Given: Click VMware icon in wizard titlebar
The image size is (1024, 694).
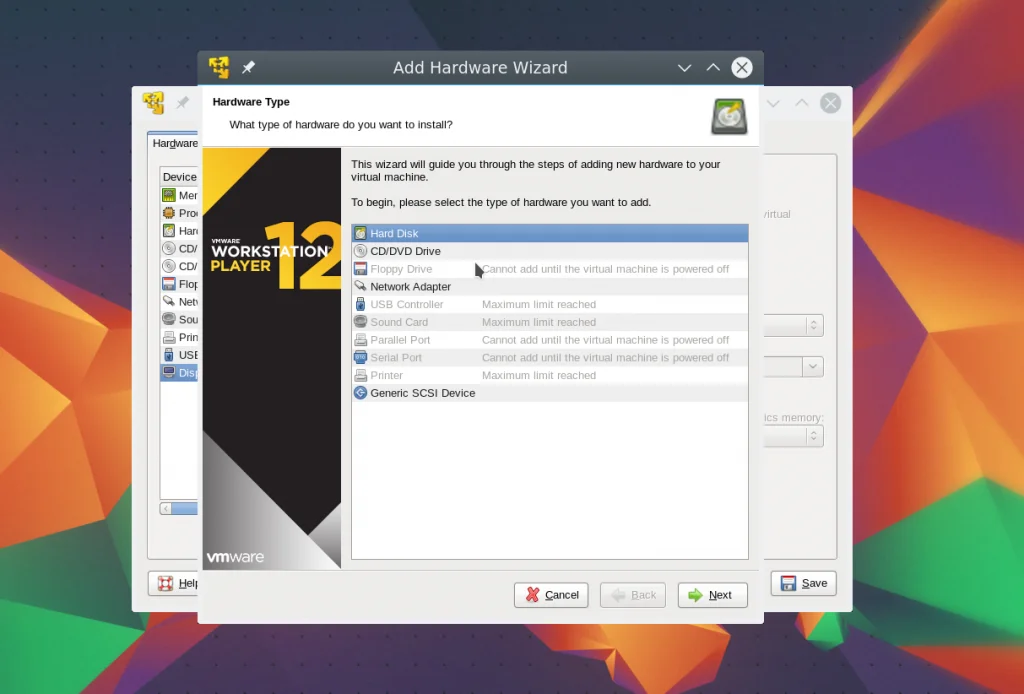Looking at the screenshot, I should click(x=219, y=67).
